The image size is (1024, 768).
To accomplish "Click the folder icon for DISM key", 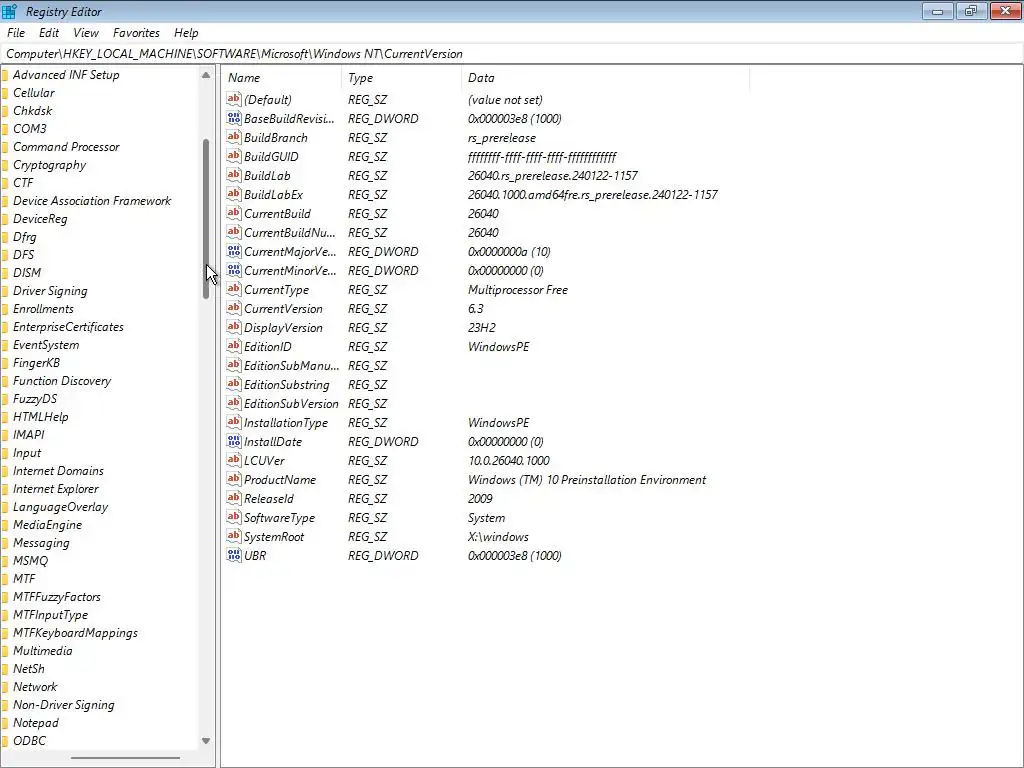I will [5, 273].
